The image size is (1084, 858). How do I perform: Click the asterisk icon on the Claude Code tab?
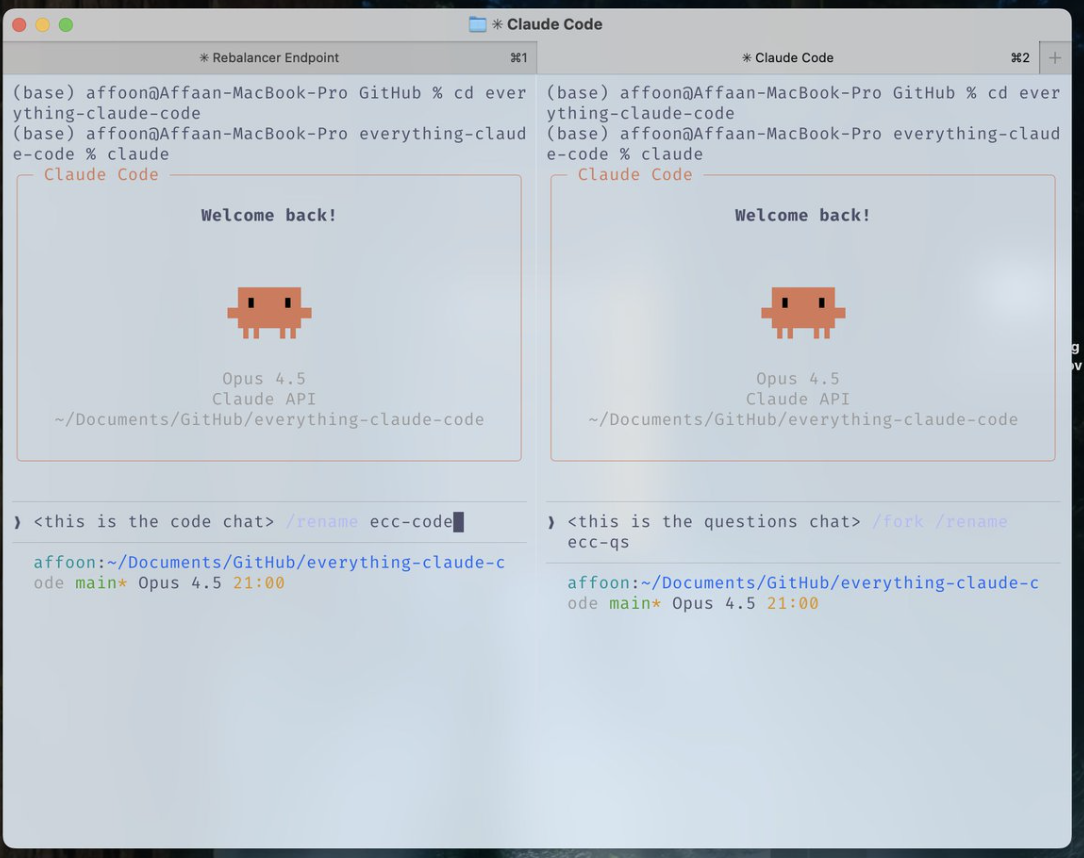(x=746, y=58)
